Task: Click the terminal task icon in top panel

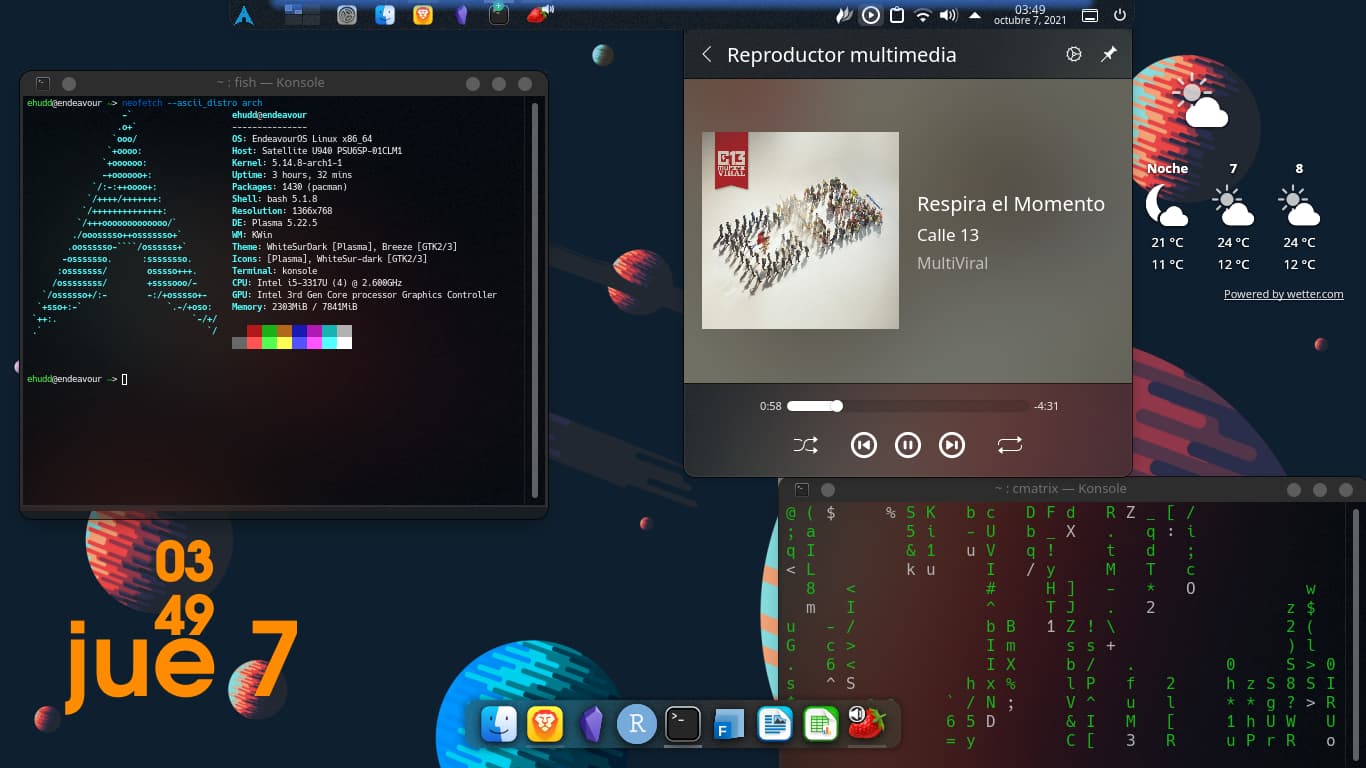Action: pyautogui.click(x=499, y=14)
